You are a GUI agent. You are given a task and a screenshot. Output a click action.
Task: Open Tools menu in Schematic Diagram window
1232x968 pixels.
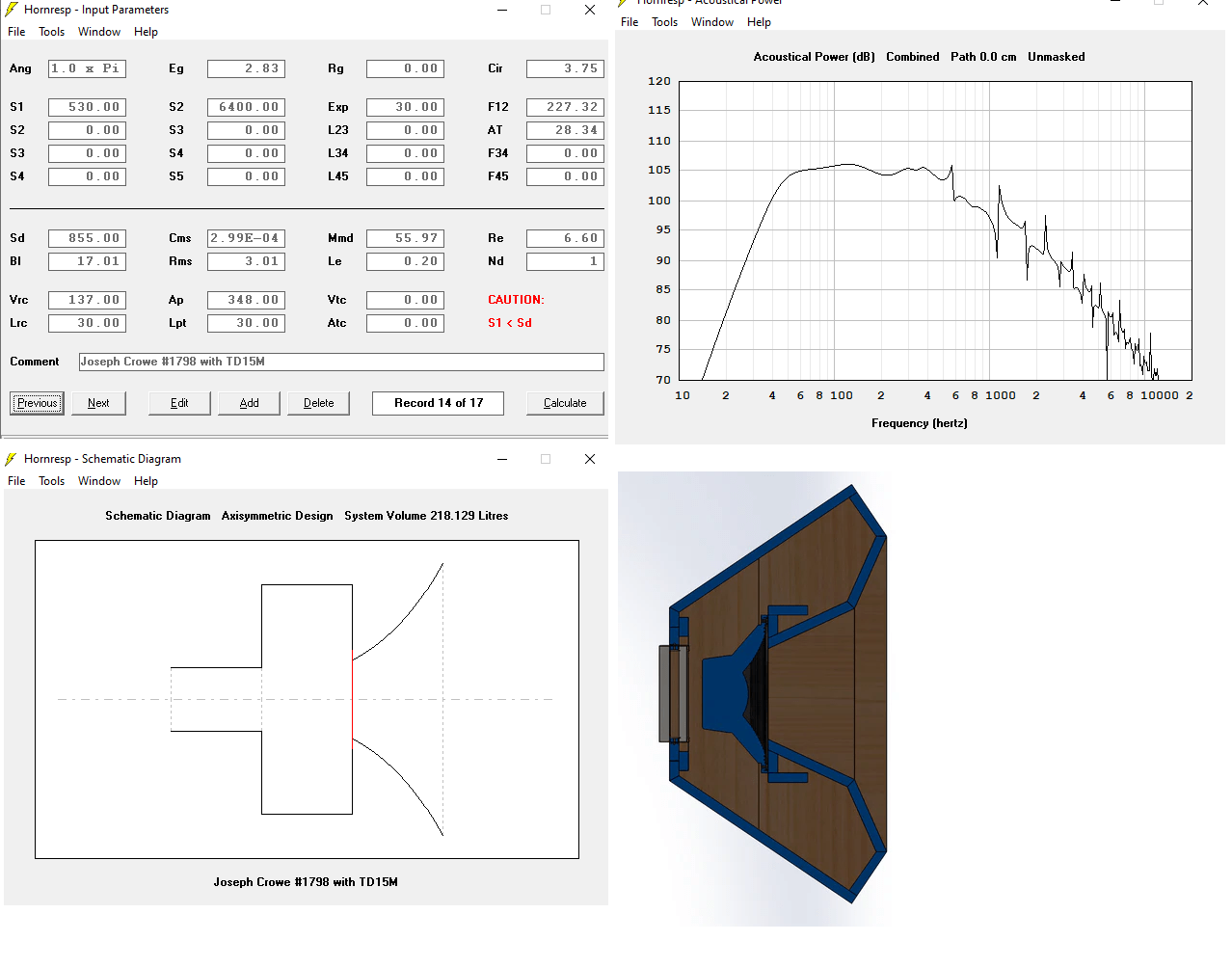click(x=52, y=481)
